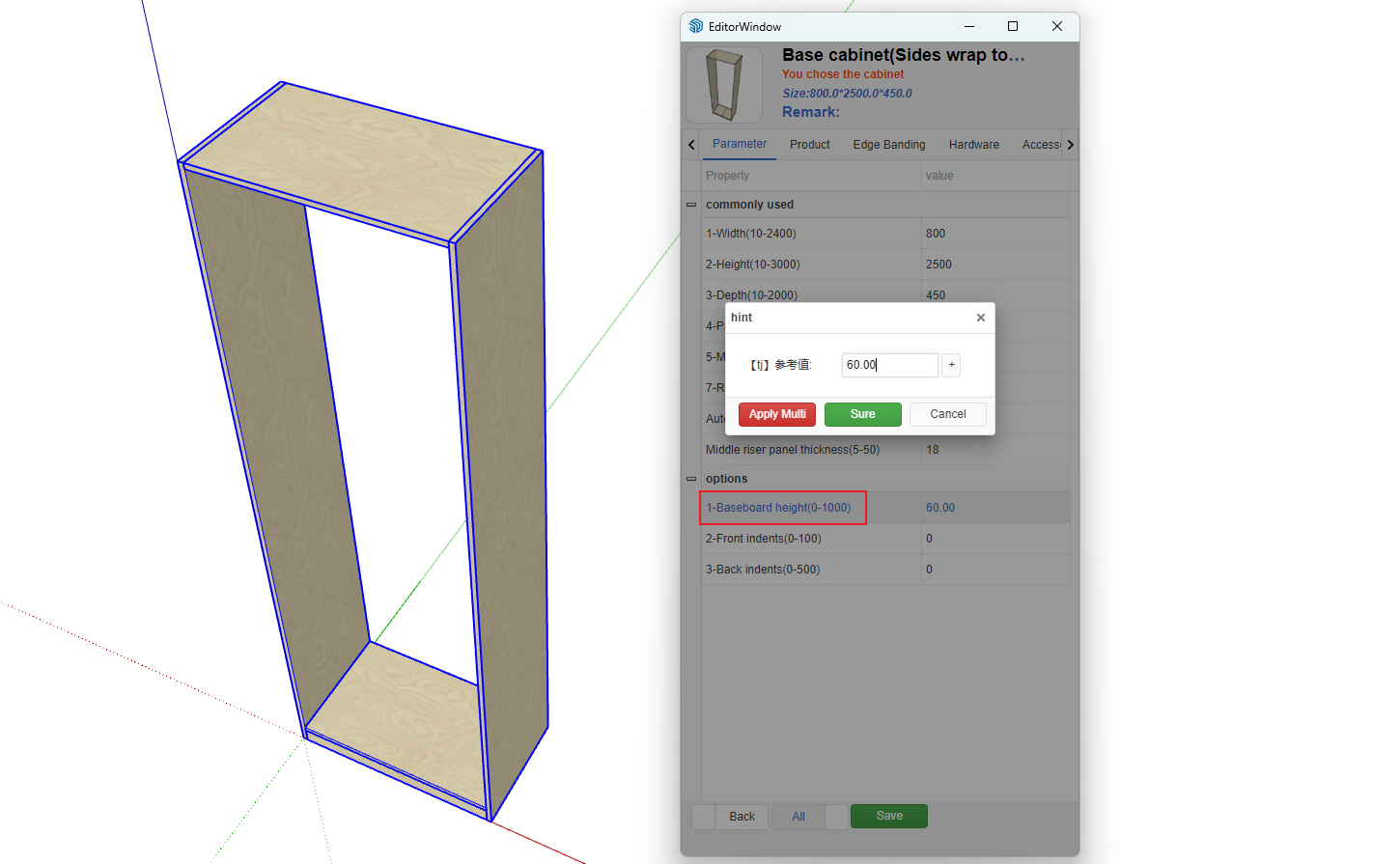Image resolution: width=1400 pixels, height=864 pixels.
Task: Cancel the hint dialog
Action: [947, 414]
